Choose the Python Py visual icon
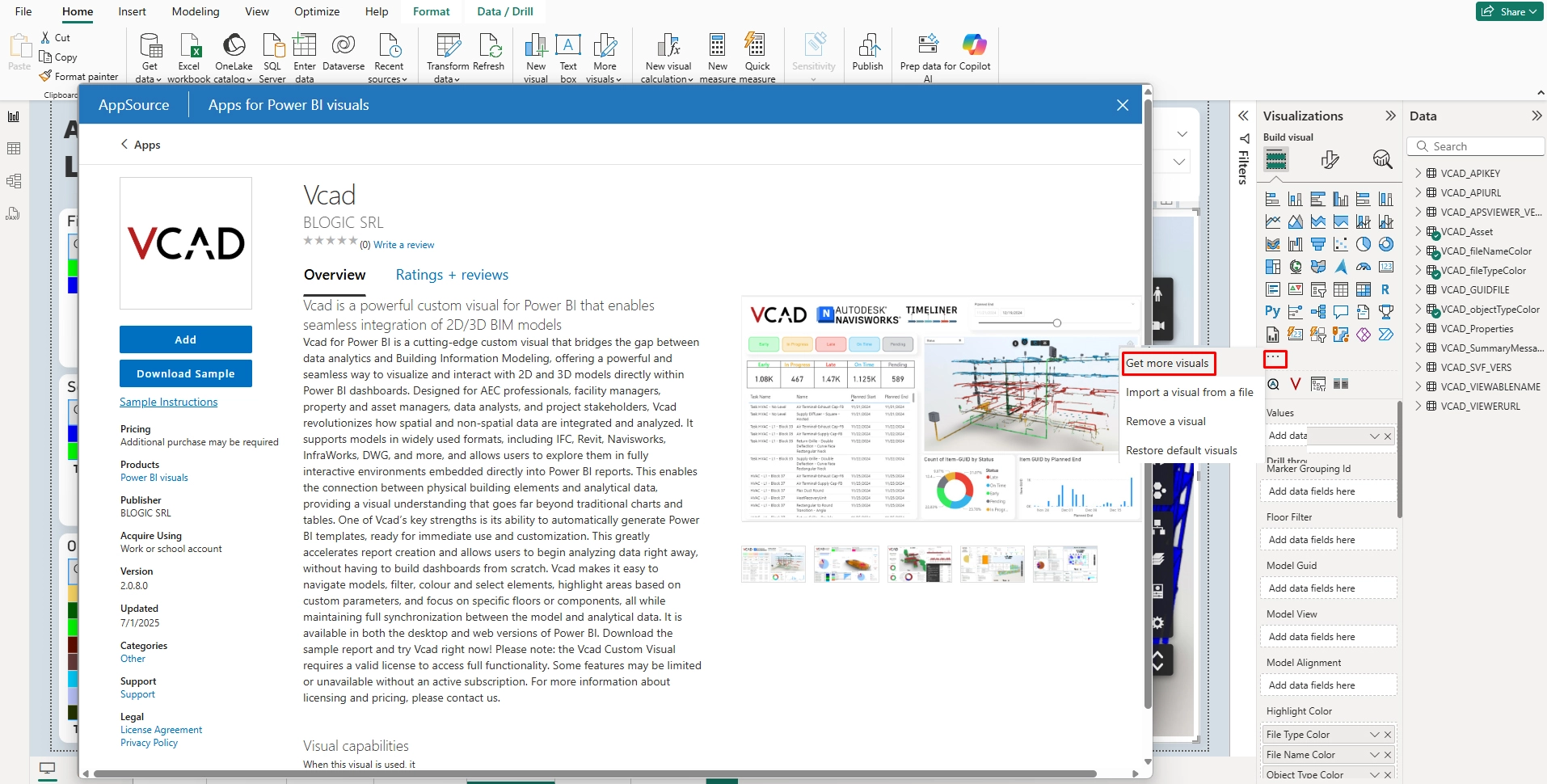The image size is (1547, 784). [x=1273, y=312]
